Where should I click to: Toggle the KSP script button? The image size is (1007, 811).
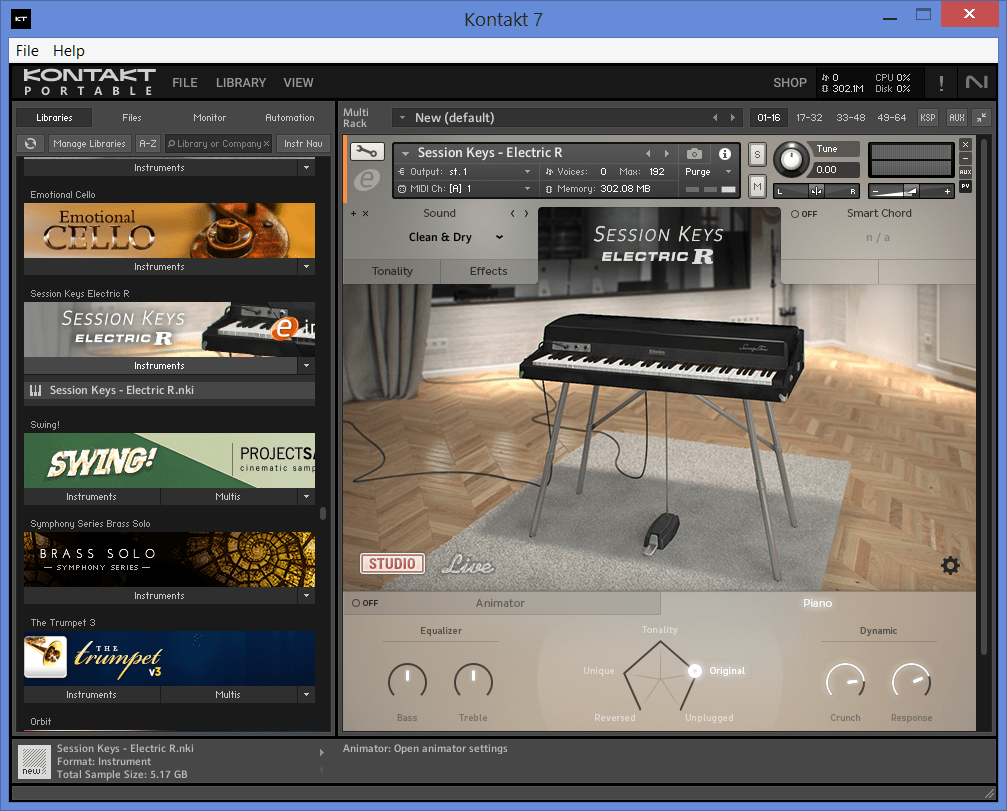pyautogui.click(x=927, y=118)
